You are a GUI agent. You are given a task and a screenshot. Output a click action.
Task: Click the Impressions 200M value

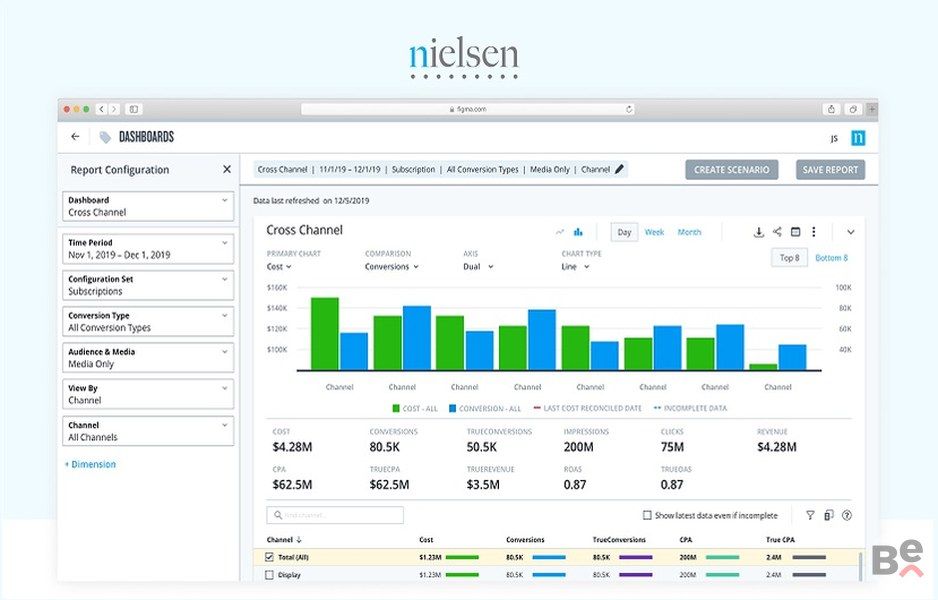pos(578,447)
